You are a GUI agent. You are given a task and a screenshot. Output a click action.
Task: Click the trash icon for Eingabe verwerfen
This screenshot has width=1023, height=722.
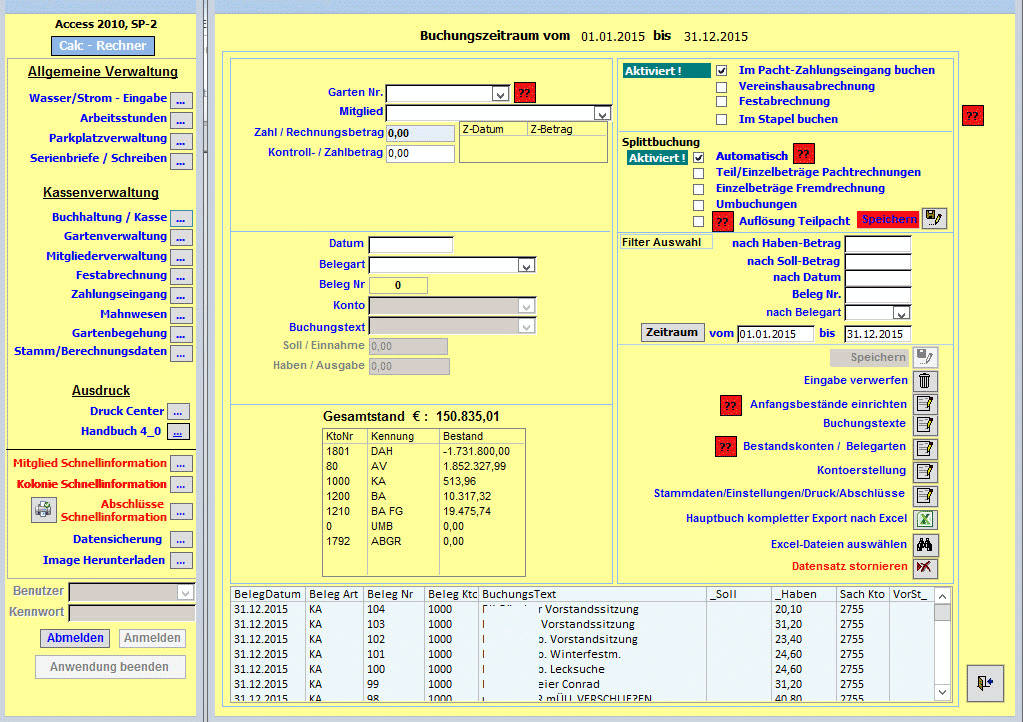(924, 380)
